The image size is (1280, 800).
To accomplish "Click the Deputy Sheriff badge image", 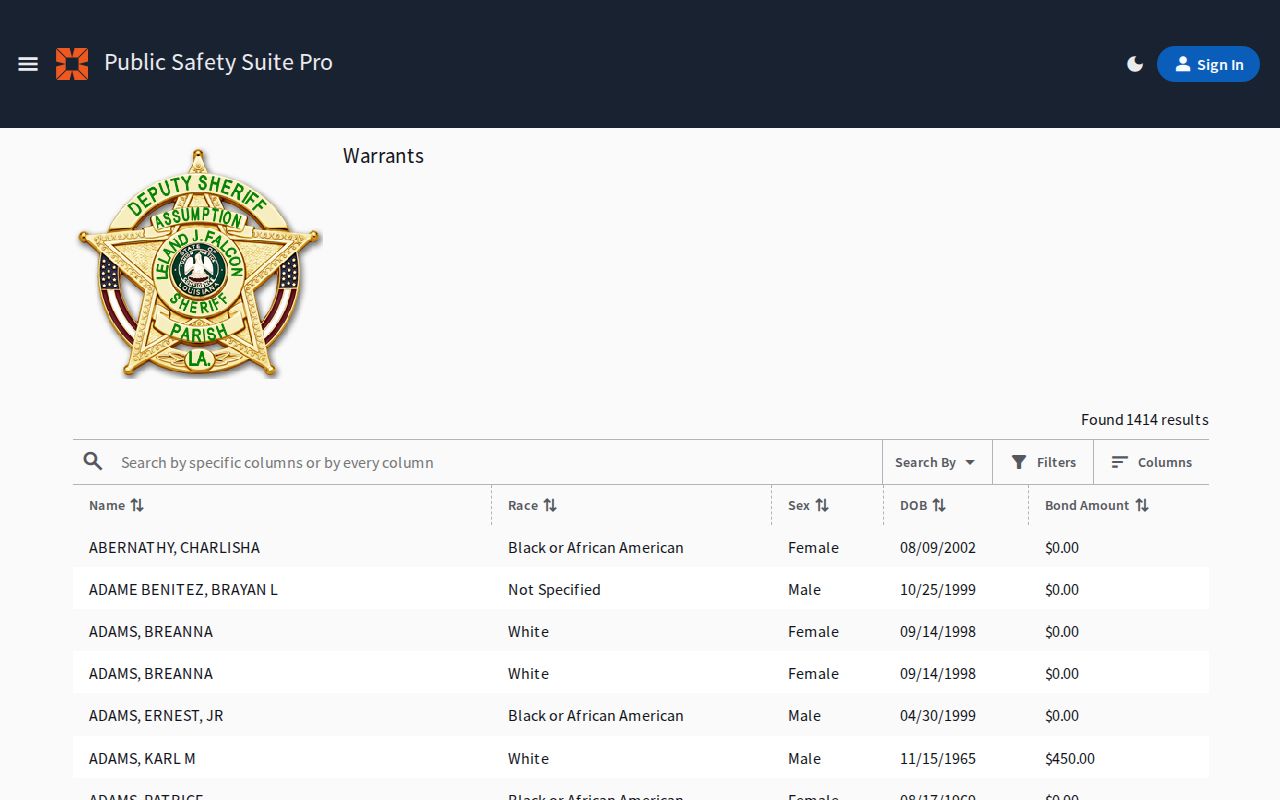I will (199, 263).
